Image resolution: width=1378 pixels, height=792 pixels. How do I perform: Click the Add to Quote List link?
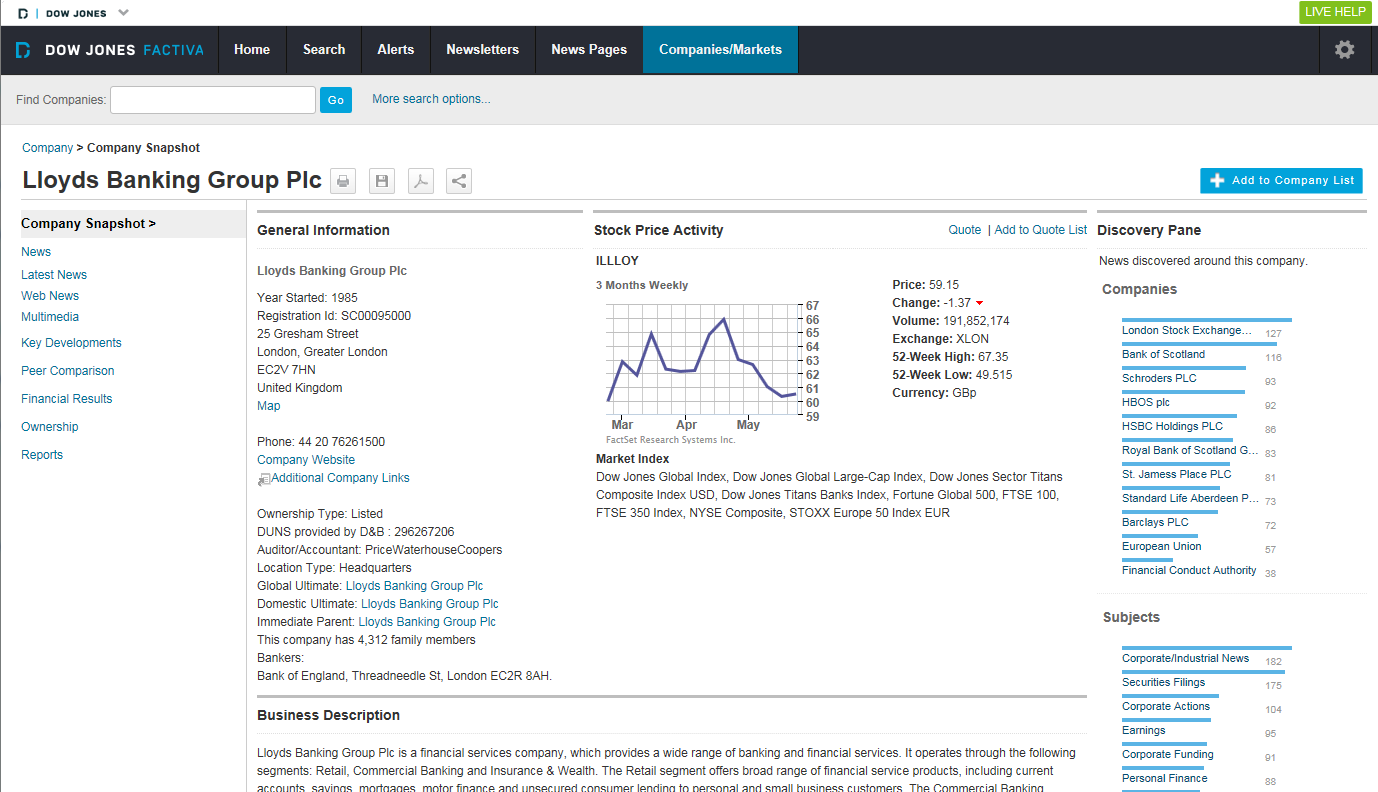pyautogui.click(x=1040, y=230)
